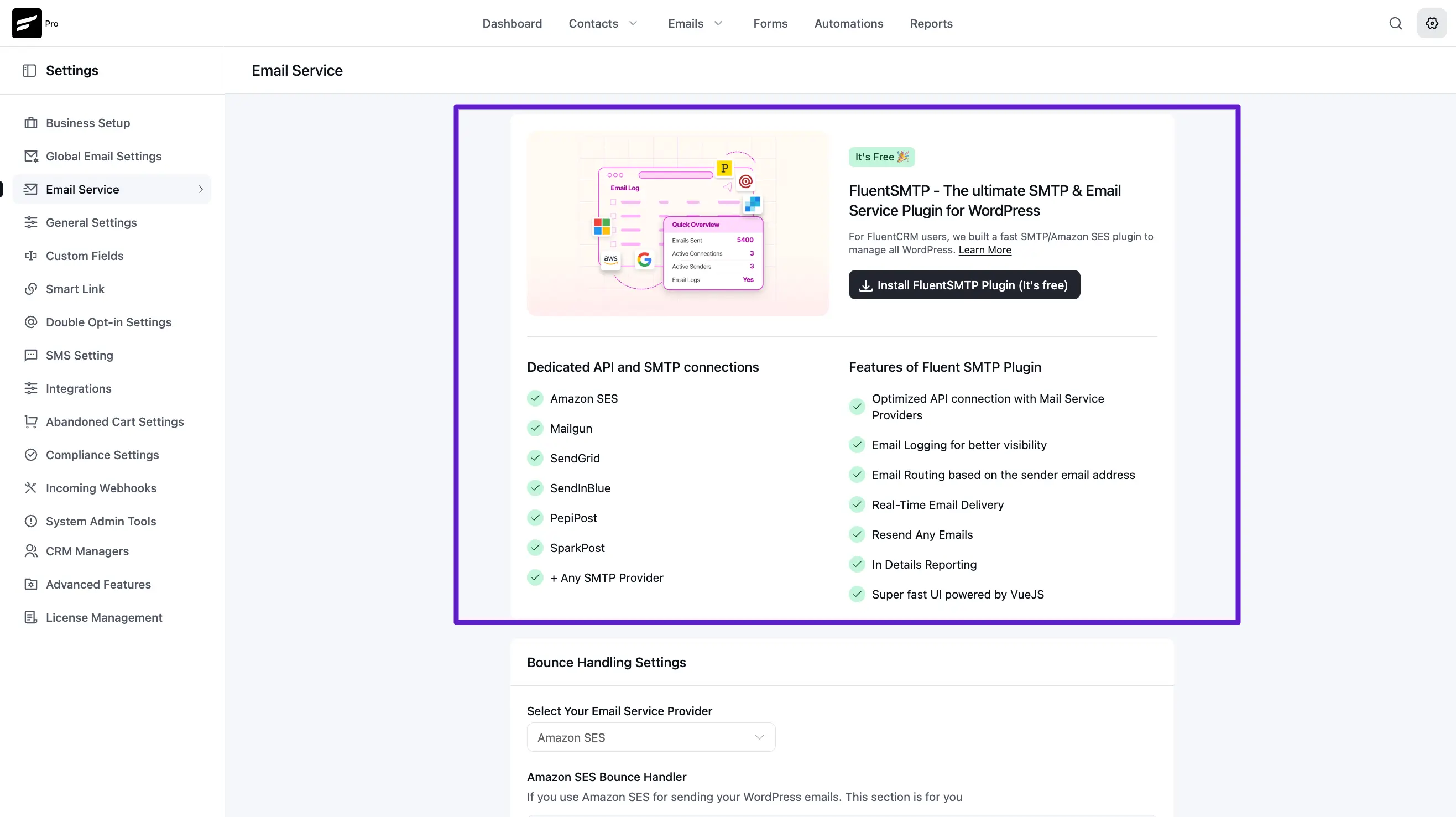Screen dimensions: 1456x817
Task: Install FluentSMTP Plugin button
Action: 964,284
